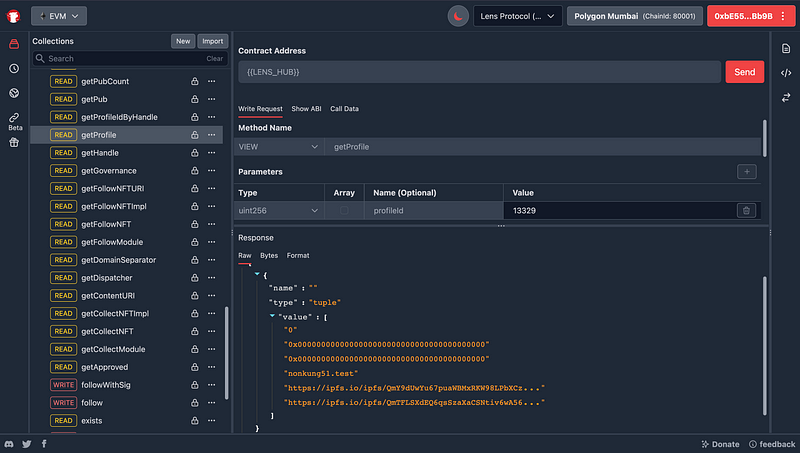The image size is (800, 453).
Task: Click the lock icon next to getHandle
Action: click(195, 153)
